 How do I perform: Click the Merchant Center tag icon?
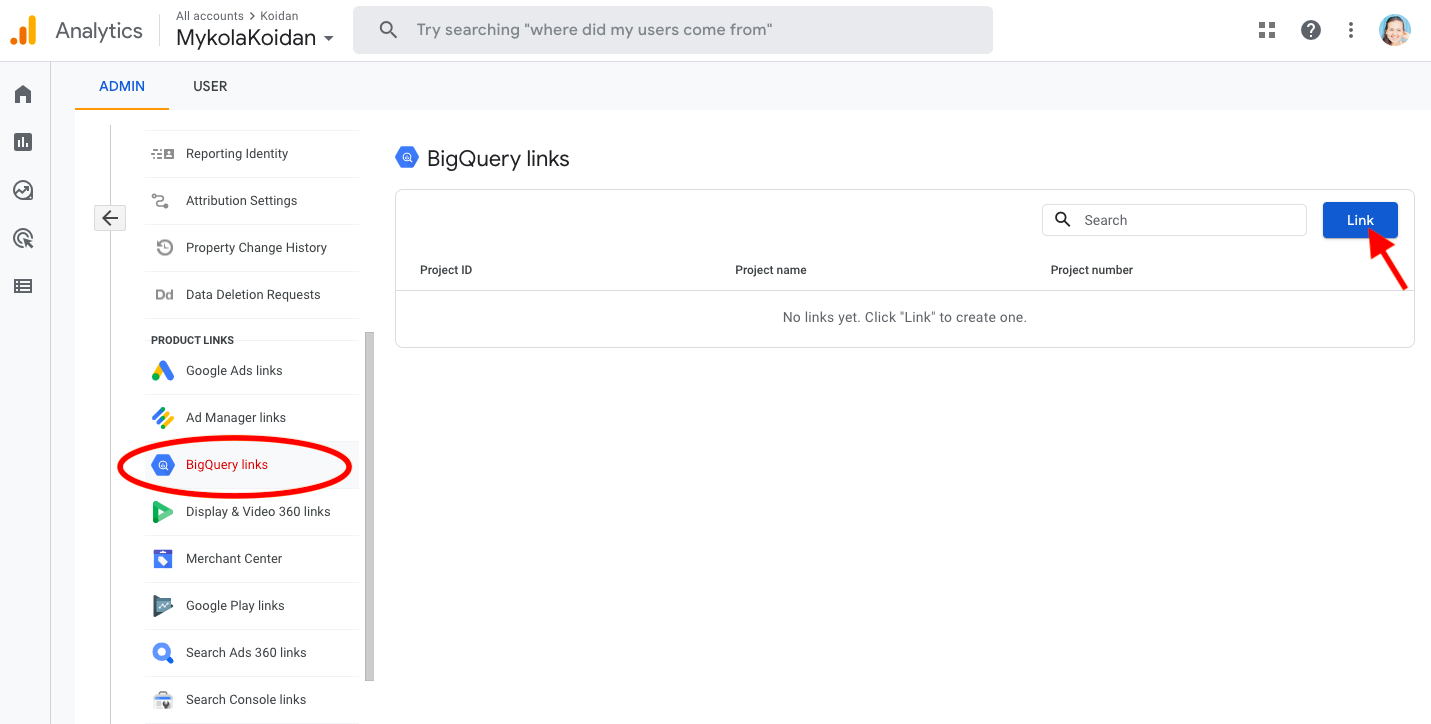[163, 559]
